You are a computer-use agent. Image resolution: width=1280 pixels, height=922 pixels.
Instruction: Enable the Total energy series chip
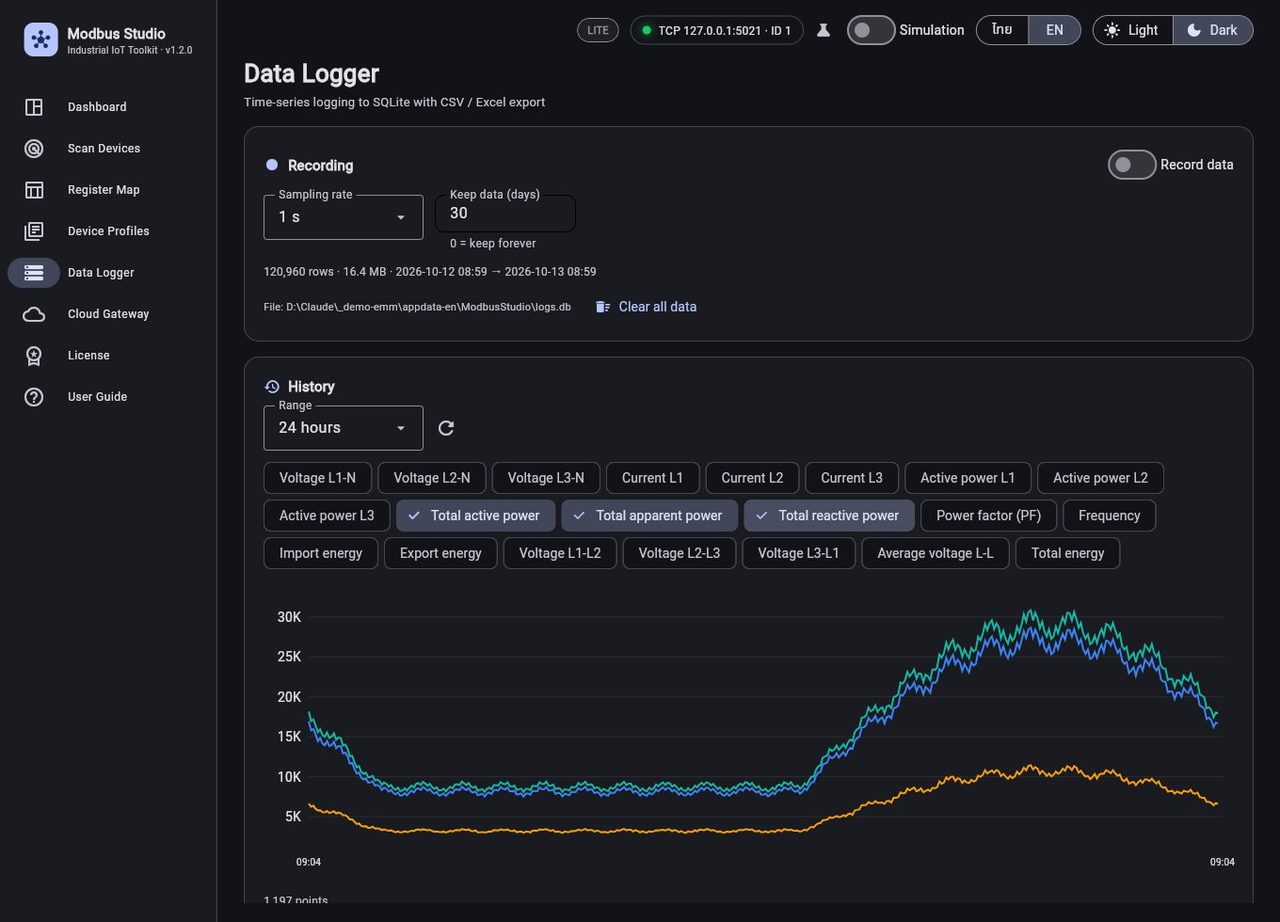click(1068, 553)
